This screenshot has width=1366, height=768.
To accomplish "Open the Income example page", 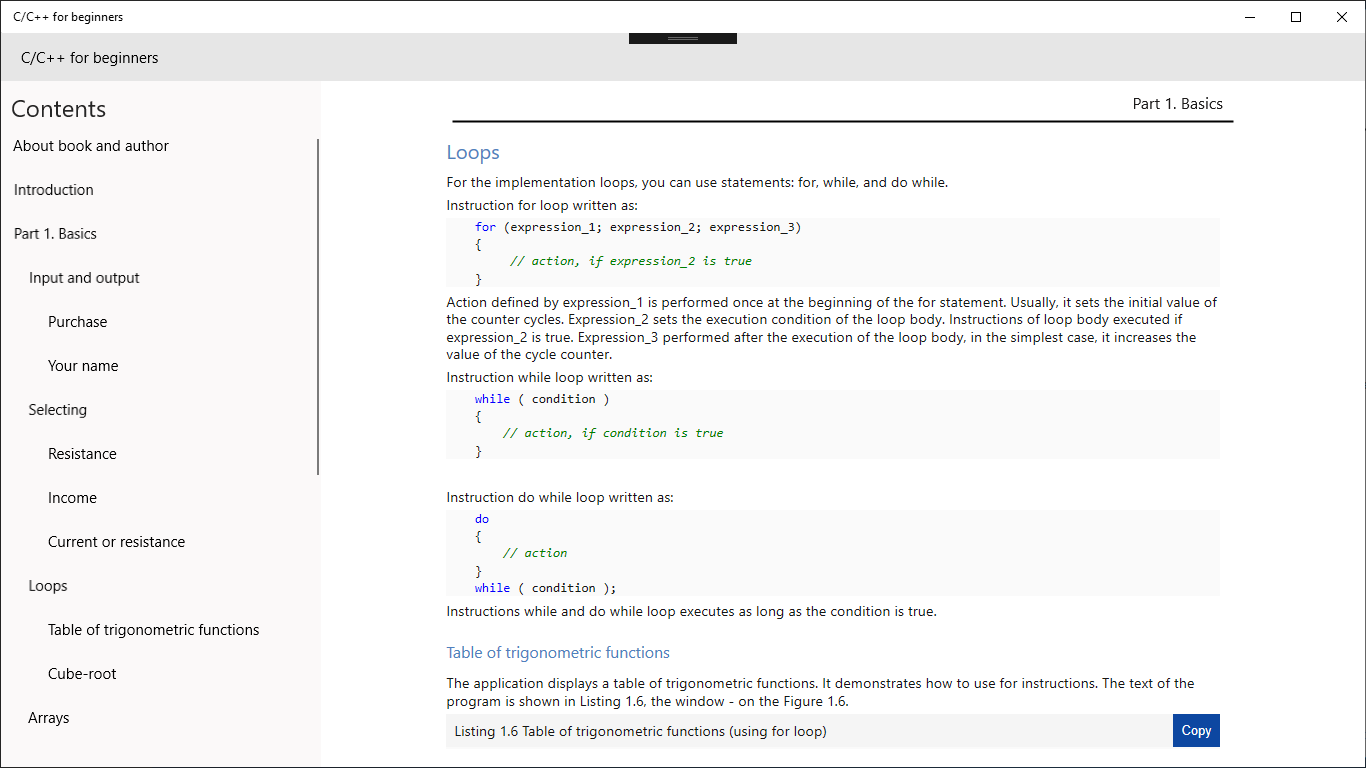I will 72,497.
